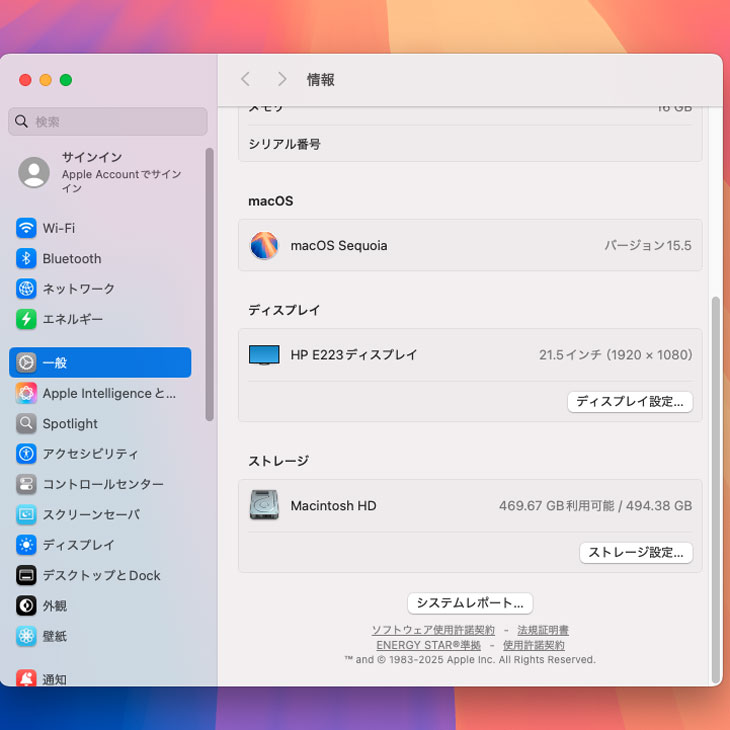Click the コントロールセンター icon
Viewport: 730px width, 730px height.
point(26,484)
